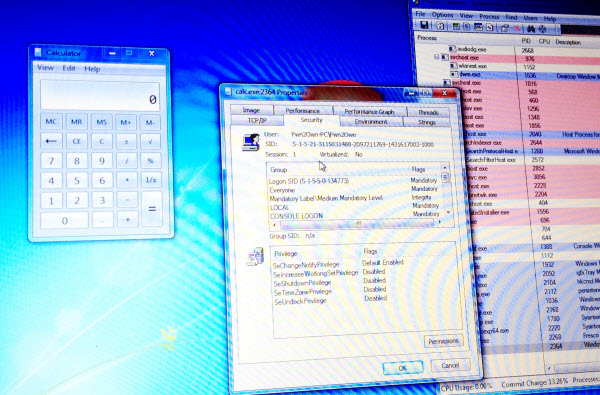Viewport: 600px width, 395px height.
Task: Click the binoculars Find Handle or DLL icon
Action: (531, 28)
